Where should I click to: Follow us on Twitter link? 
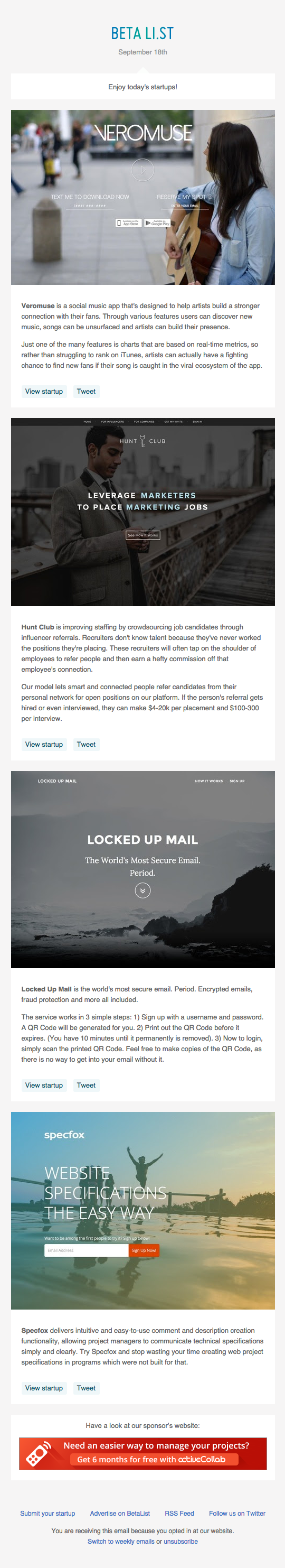pyautogui.click(x=237, y=1513)
